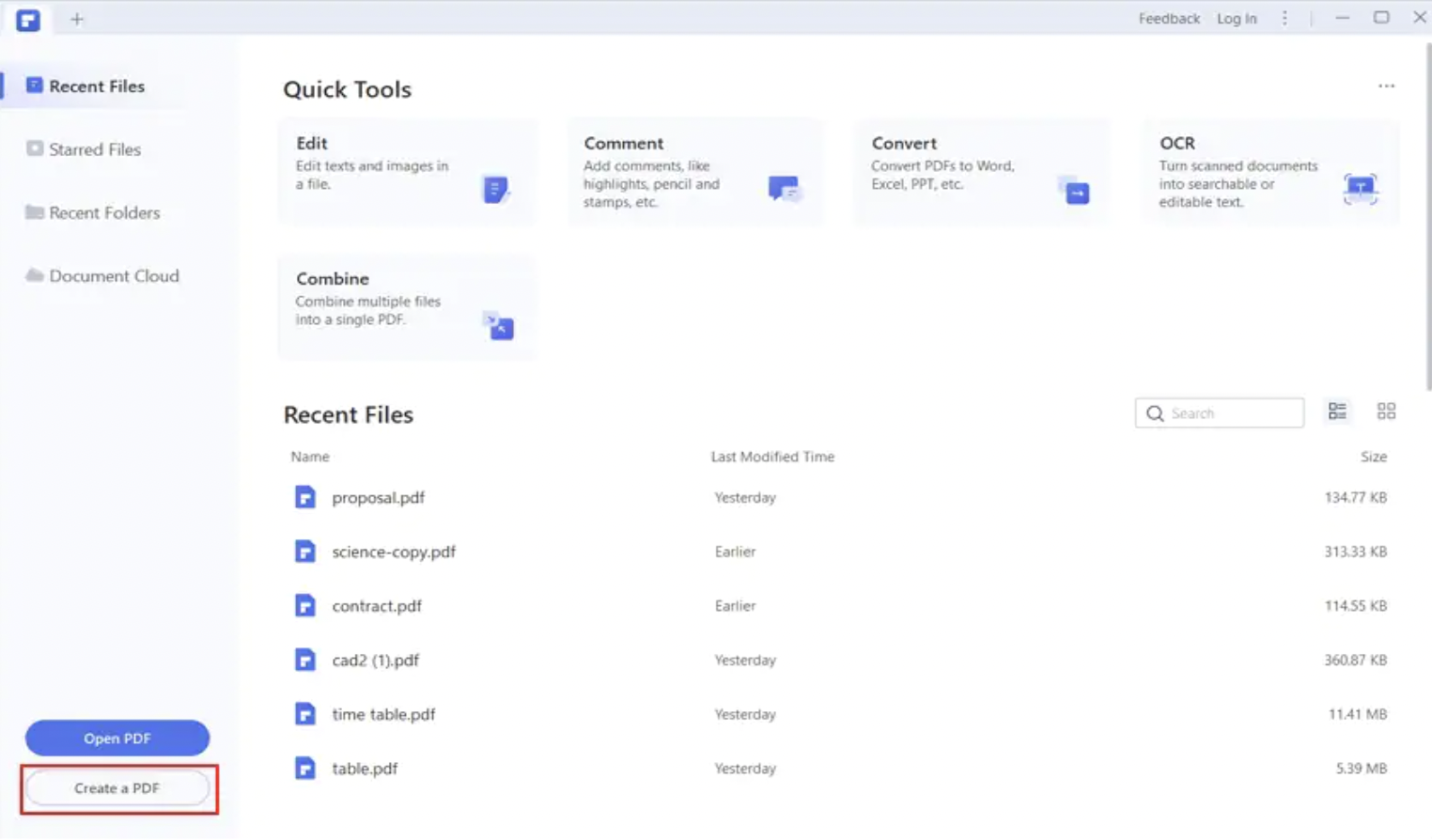This screenshot has width=1432, height=840.
Task: Click Yesterday in the proposal.pdf row
Action: (x=745, y=497)
